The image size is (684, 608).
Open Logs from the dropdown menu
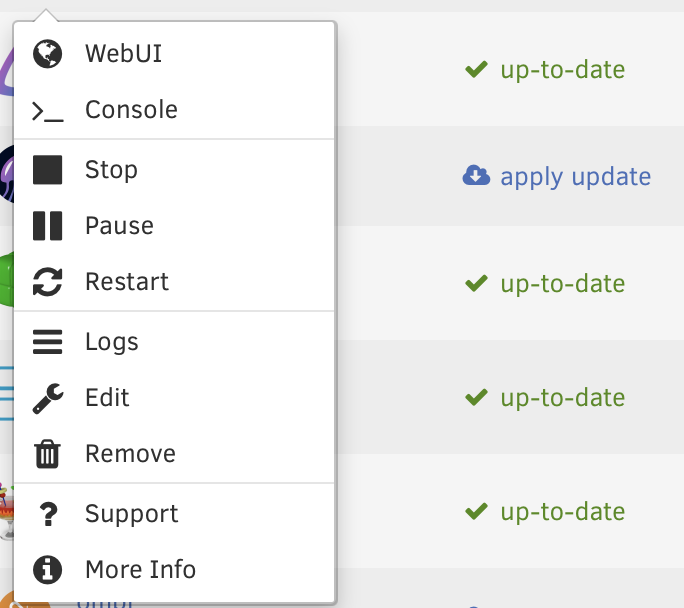tap(174, 342)
